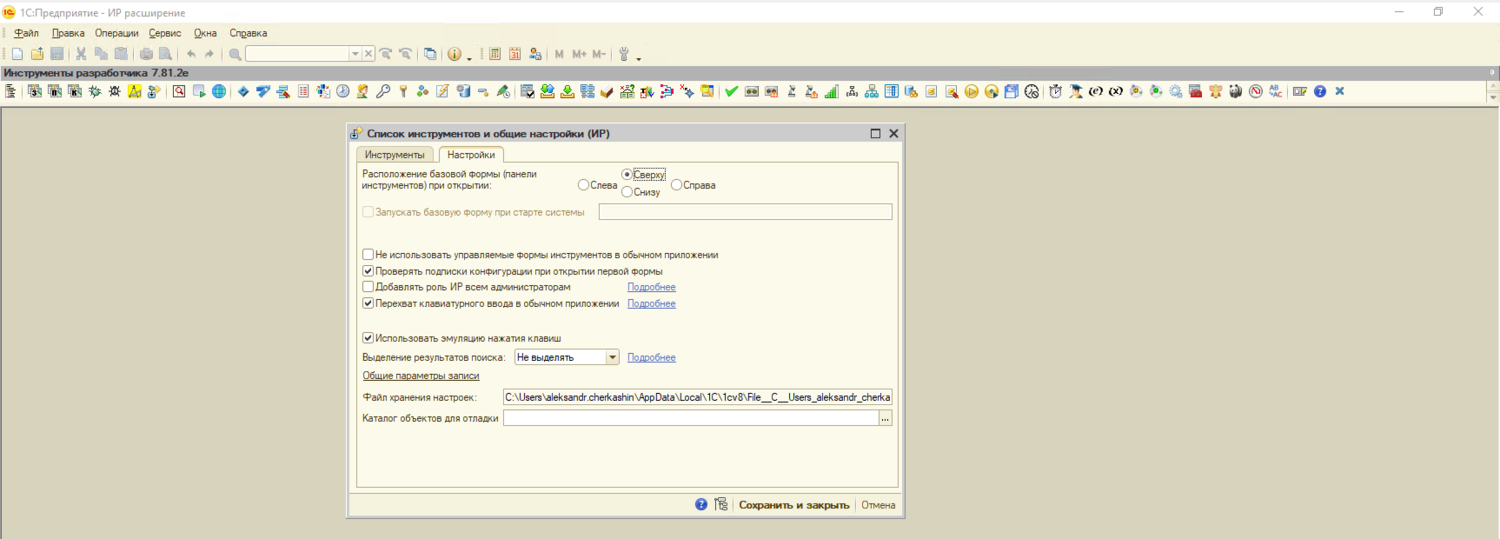Screen dimensions: 1500x539
Task: Enable Добавлять роль ИР всем администраторам
Action: pos(368,287)
